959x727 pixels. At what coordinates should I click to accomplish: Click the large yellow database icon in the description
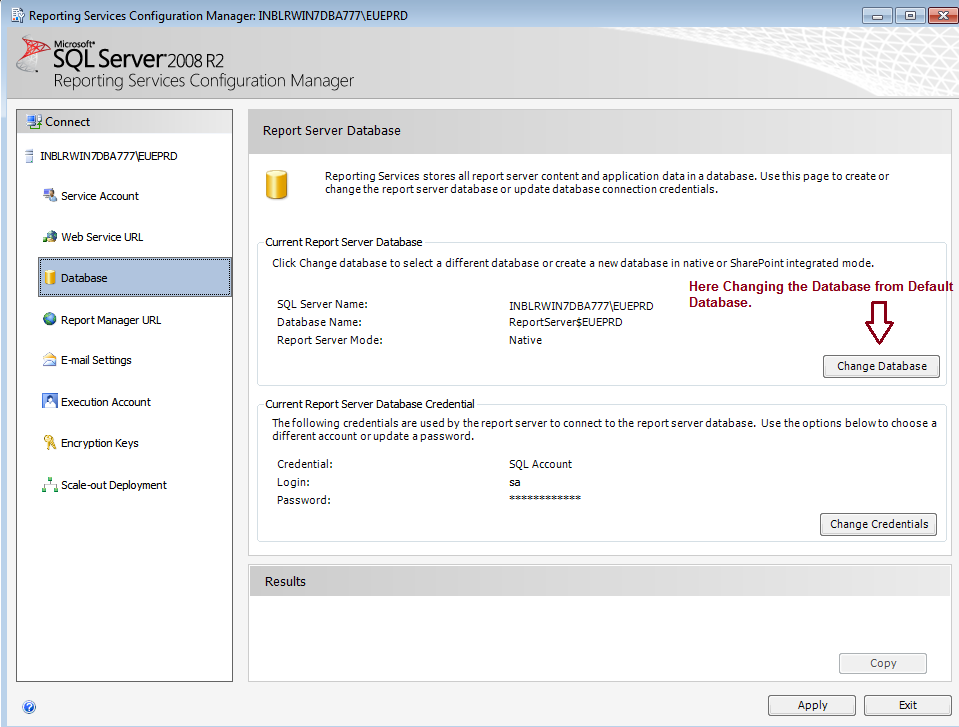point(276,185)
